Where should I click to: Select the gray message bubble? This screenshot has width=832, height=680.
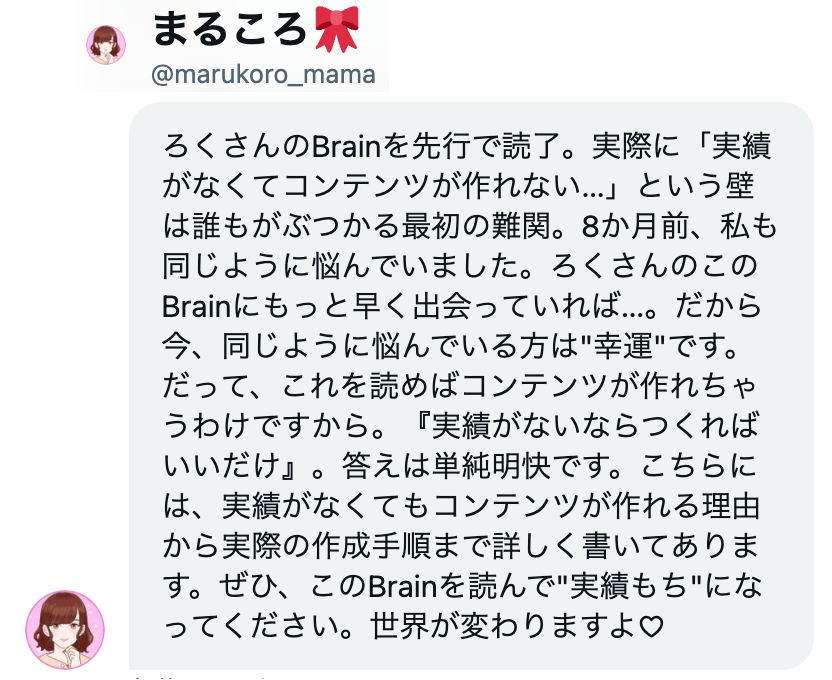(471, 386)
